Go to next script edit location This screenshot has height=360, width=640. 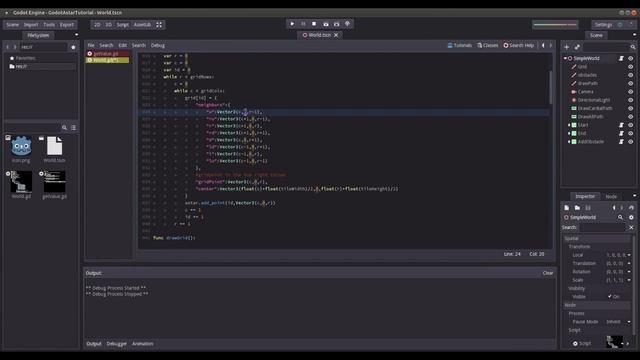[x=551, y=45]
